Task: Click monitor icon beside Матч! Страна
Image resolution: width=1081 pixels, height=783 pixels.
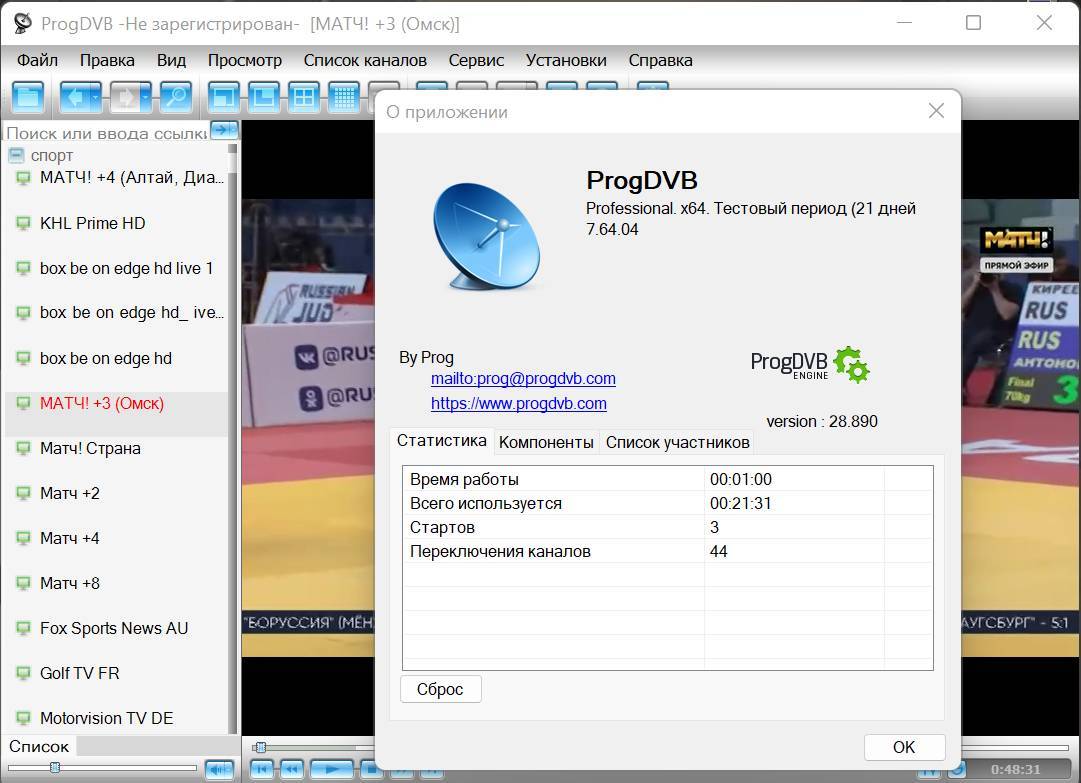Action: (23, 448)
